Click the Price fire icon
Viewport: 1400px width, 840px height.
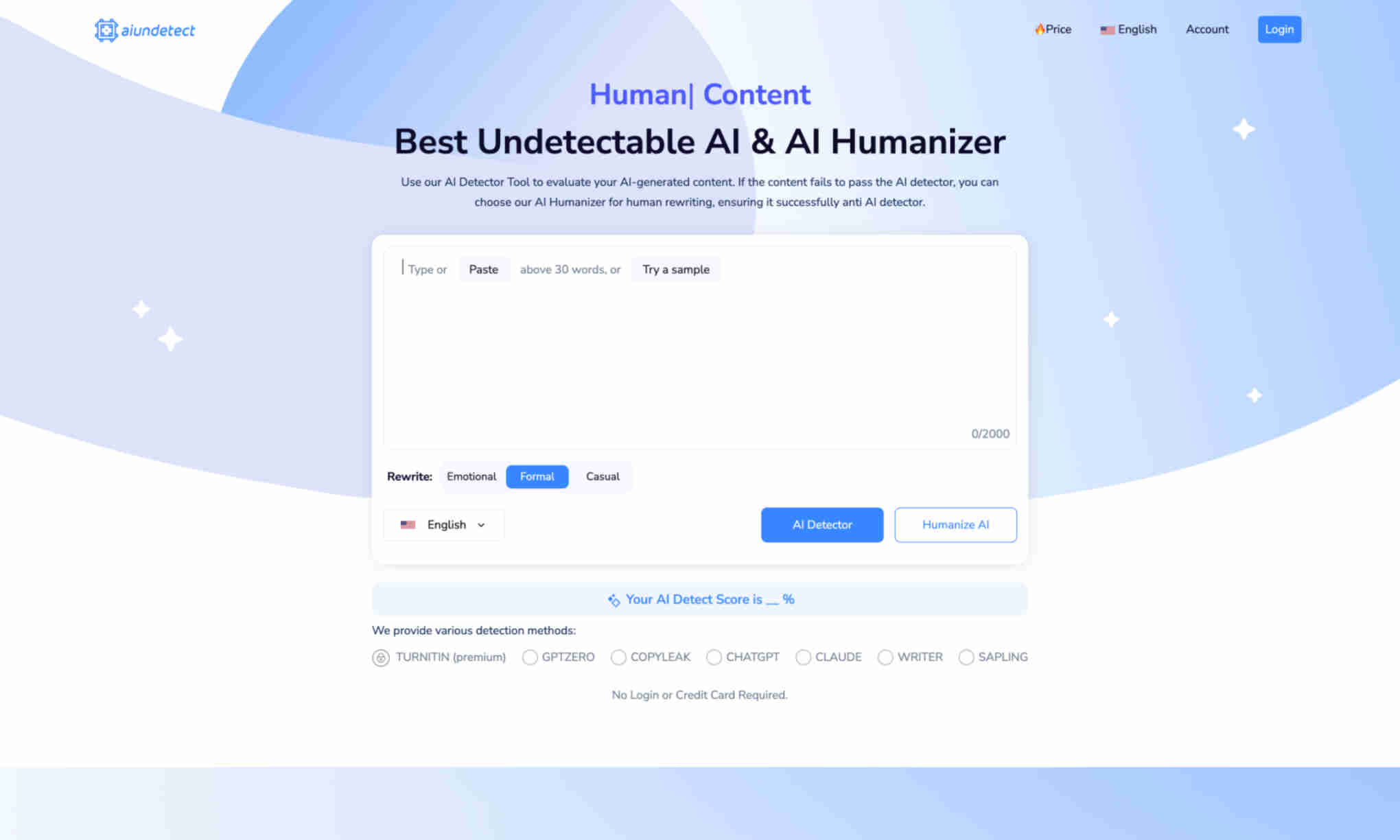point(1038,29)
